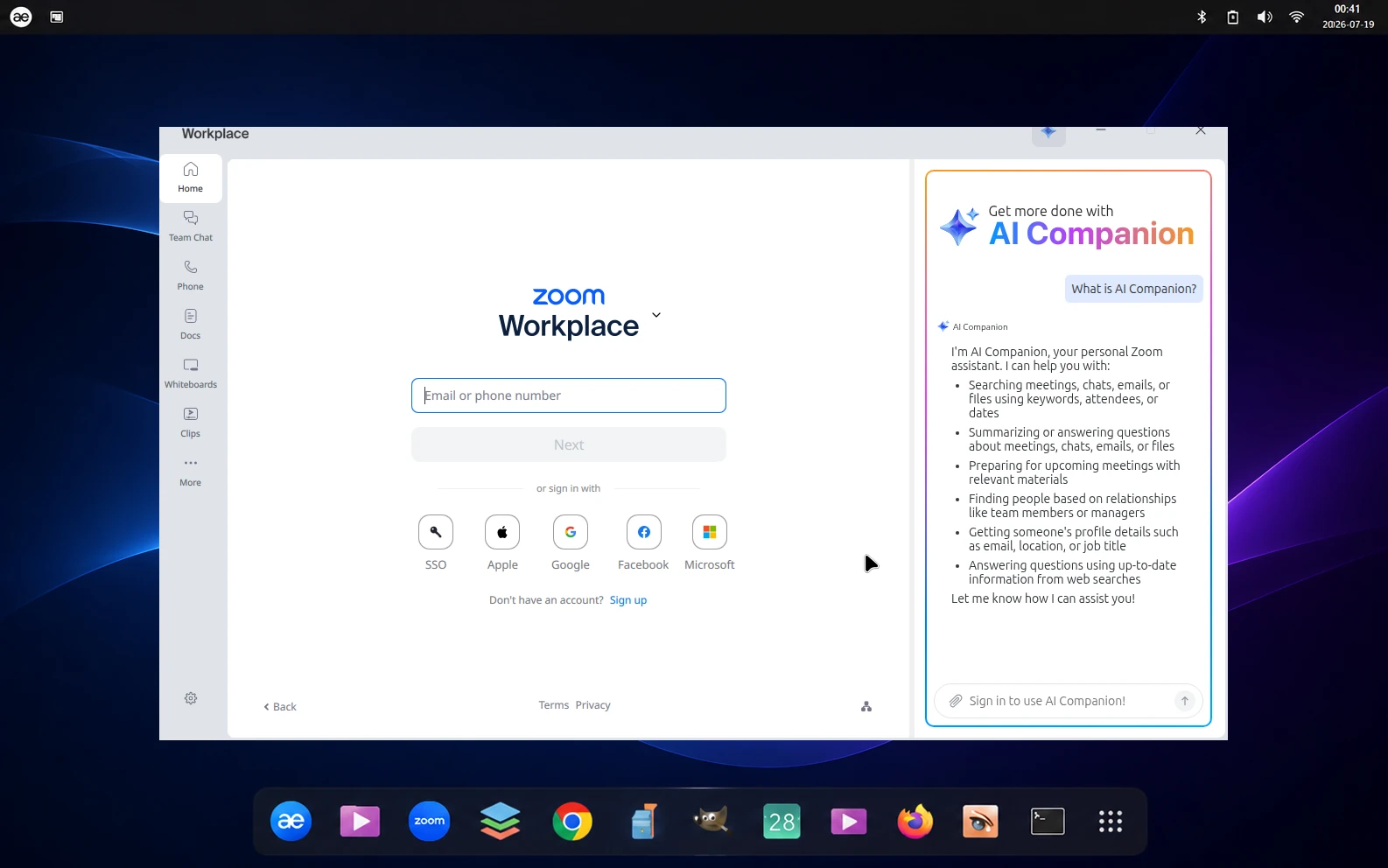Go Back from sign-in page
1388x868 pixels.
(280, 707)
